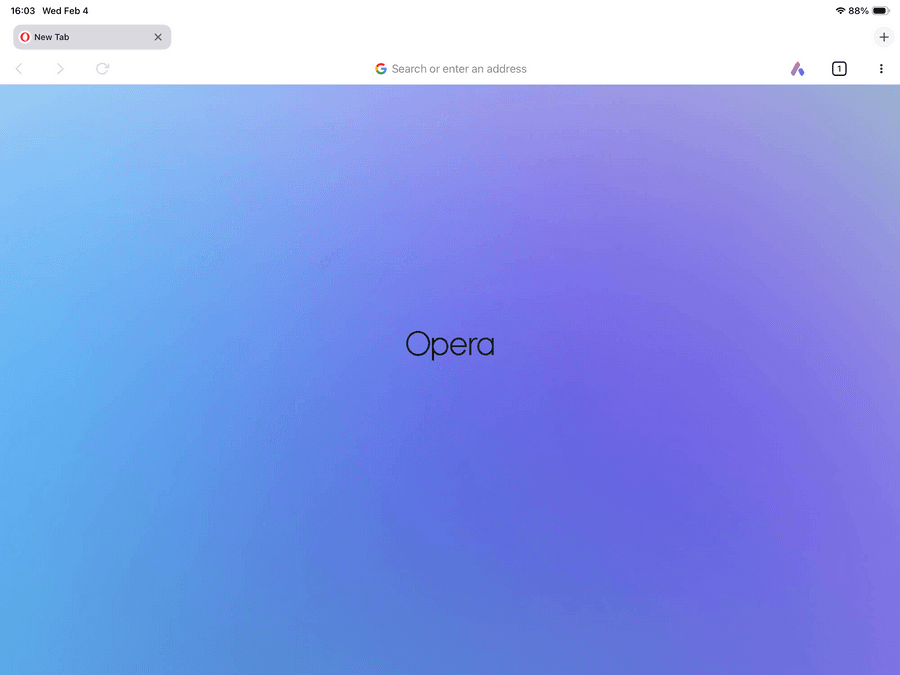
Task: Tap the Wi-Fi status icon
Action: tap(840, 11)
